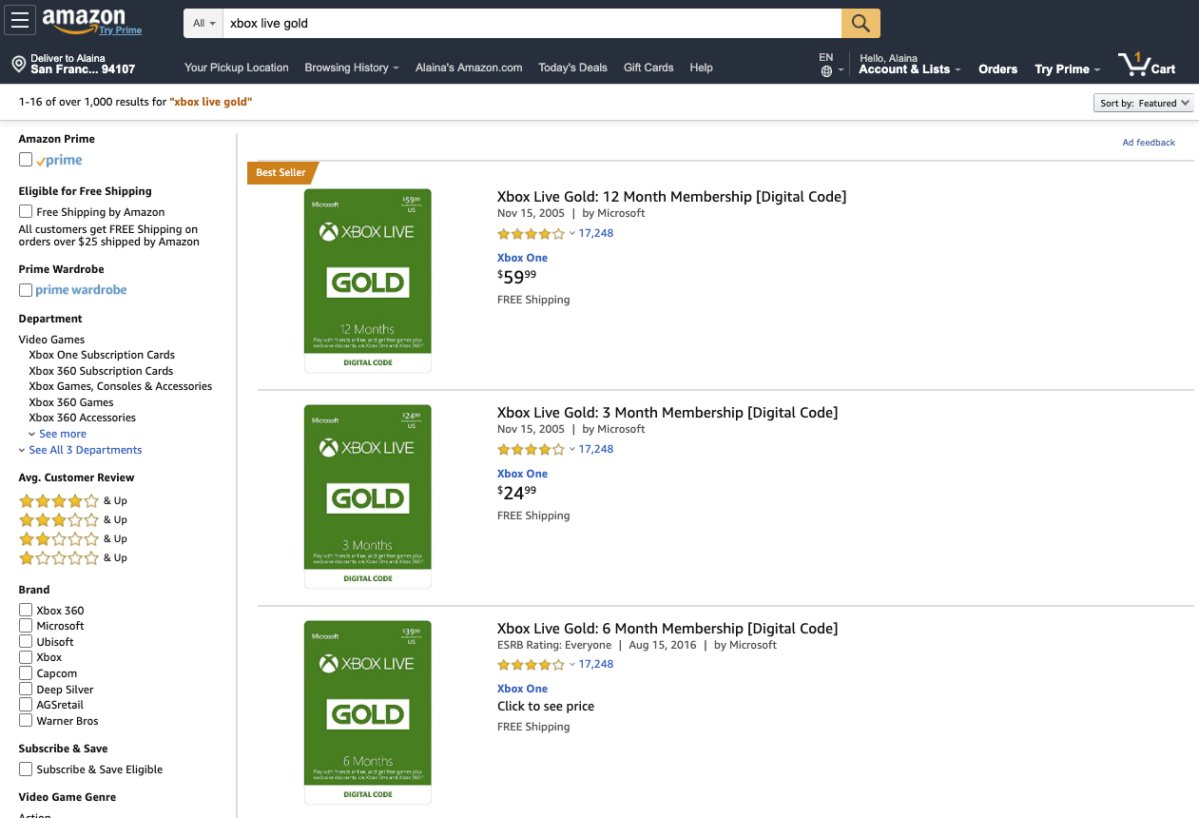Go to Your Pickup Location

(236, 67)
